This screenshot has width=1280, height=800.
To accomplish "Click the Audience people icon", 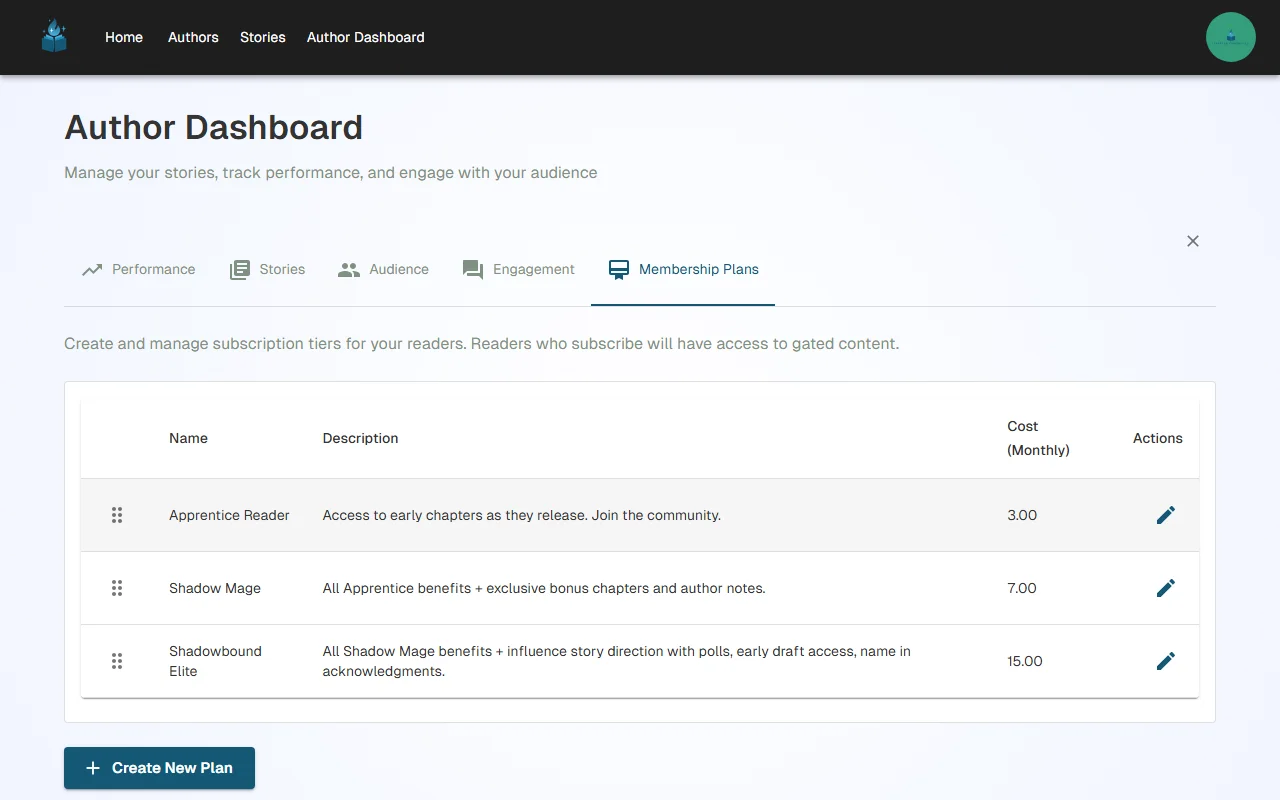I will (348, 269).
